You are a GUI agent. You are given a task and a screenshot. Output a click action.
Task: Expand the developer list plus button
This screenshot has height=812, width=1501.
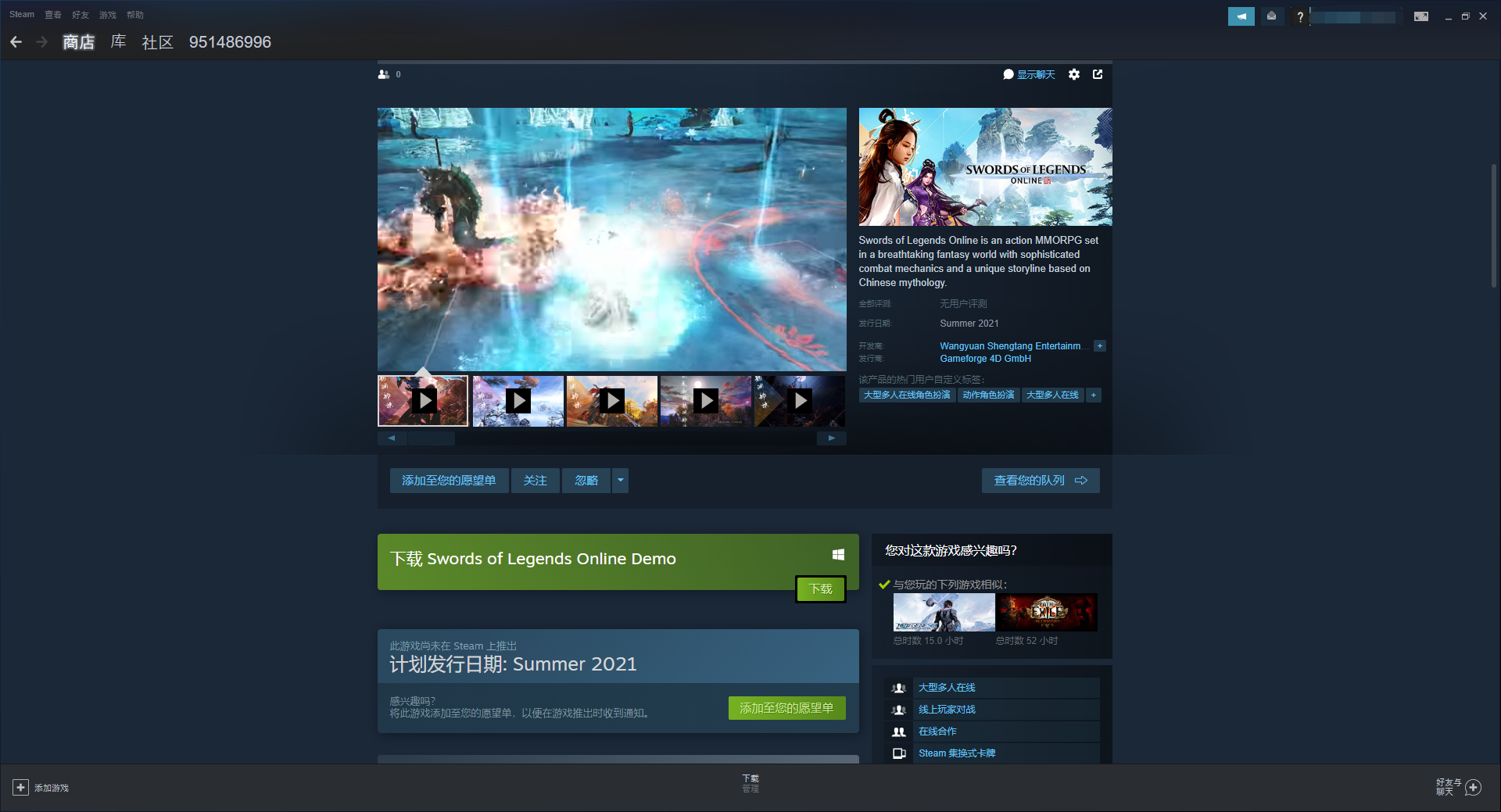point(1100,346)
